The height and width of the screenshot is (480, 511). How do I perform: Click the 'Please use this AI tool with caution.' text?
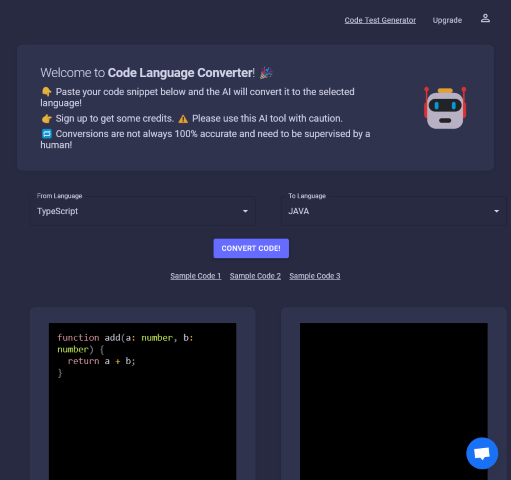pos(267,118)
